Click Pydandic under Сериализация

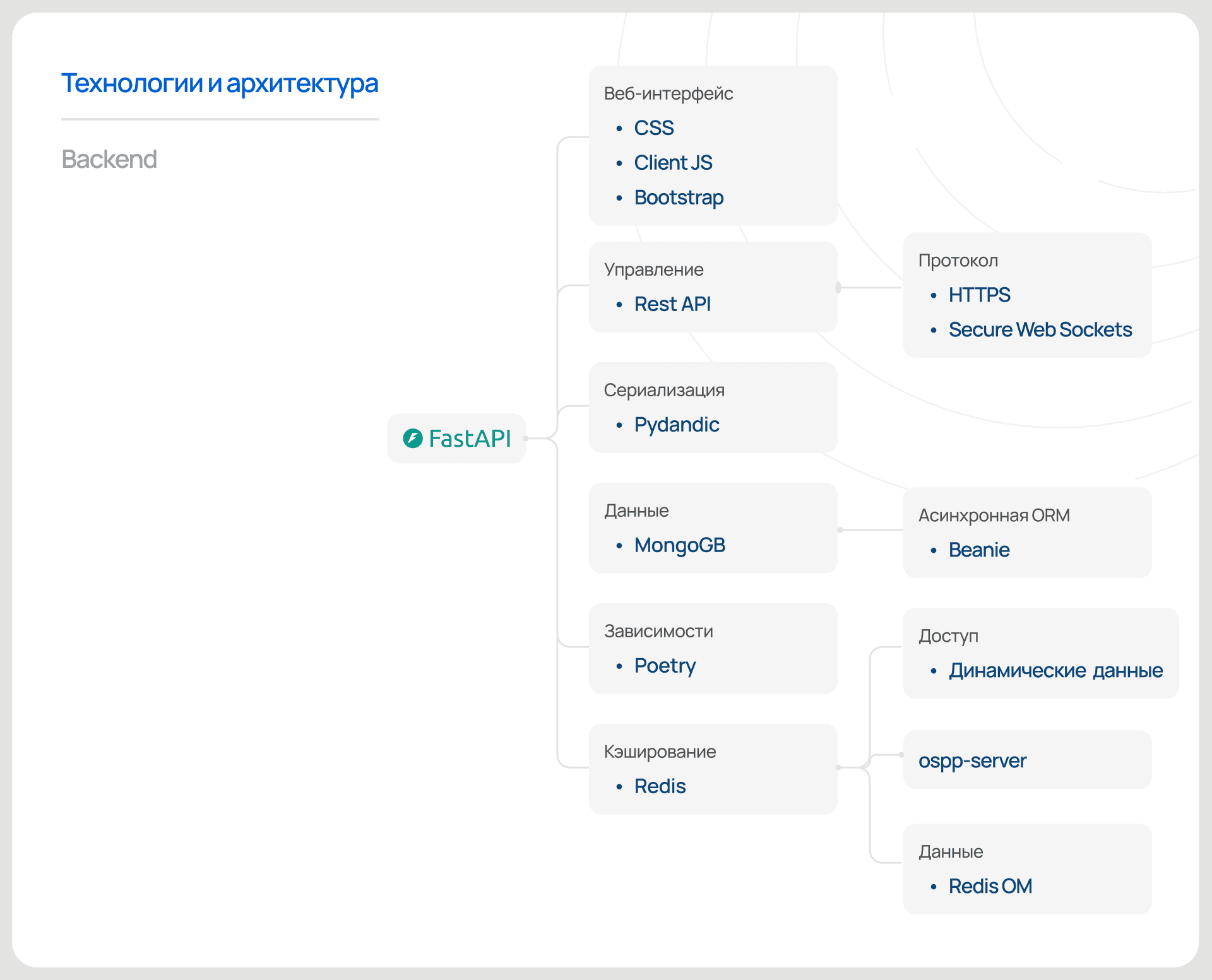click(x=677, y=425)
